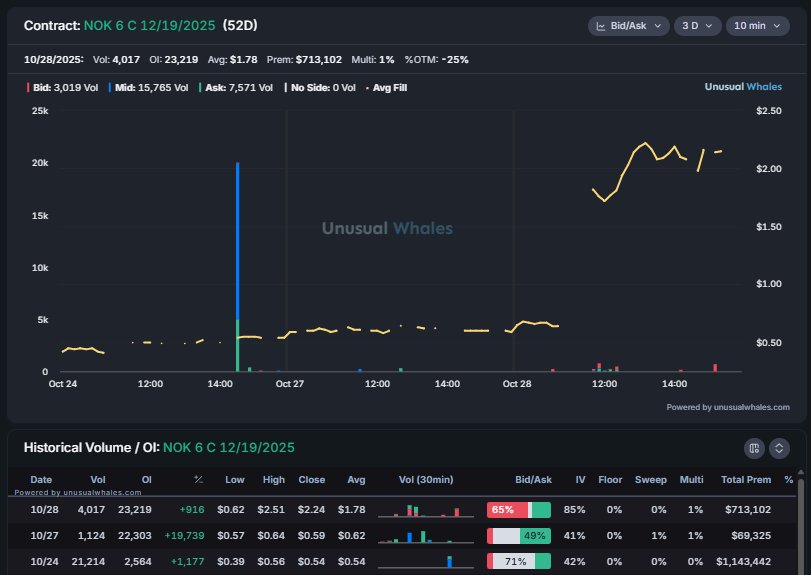Sort table by Total Prem column
This screenshot has height=575, width=811.
(745, 480)
